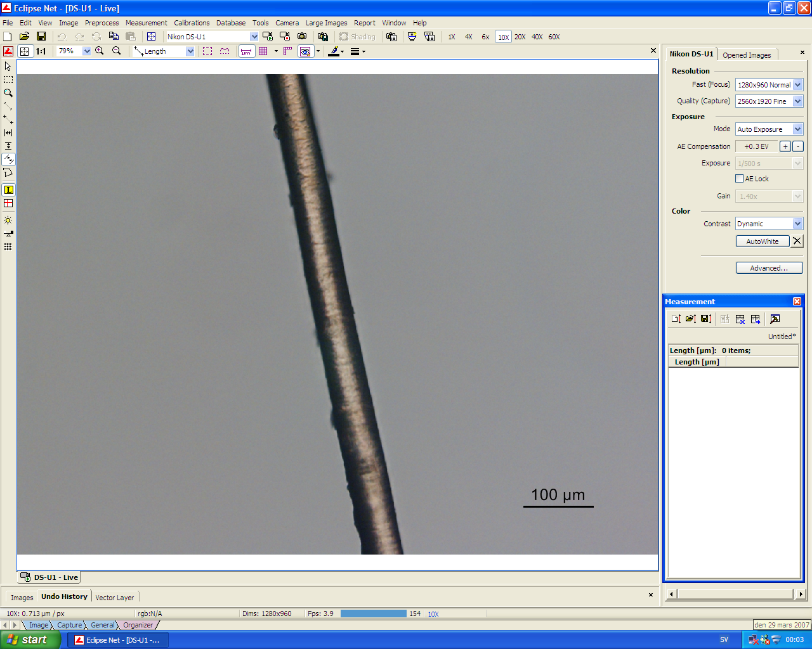Open the Fast (Focus) resolution dropdown
Screen dimensions: 812x649
[798, 84]
